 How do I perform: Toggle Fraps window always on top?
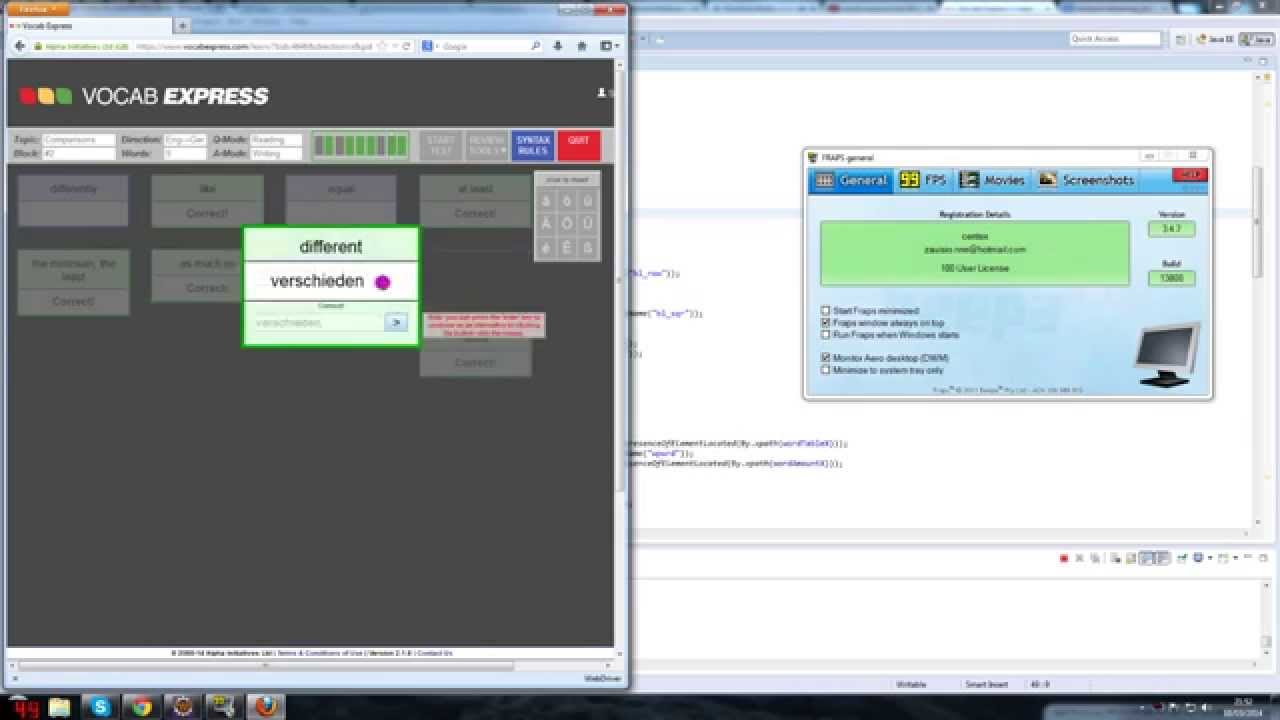coord(826,323)
